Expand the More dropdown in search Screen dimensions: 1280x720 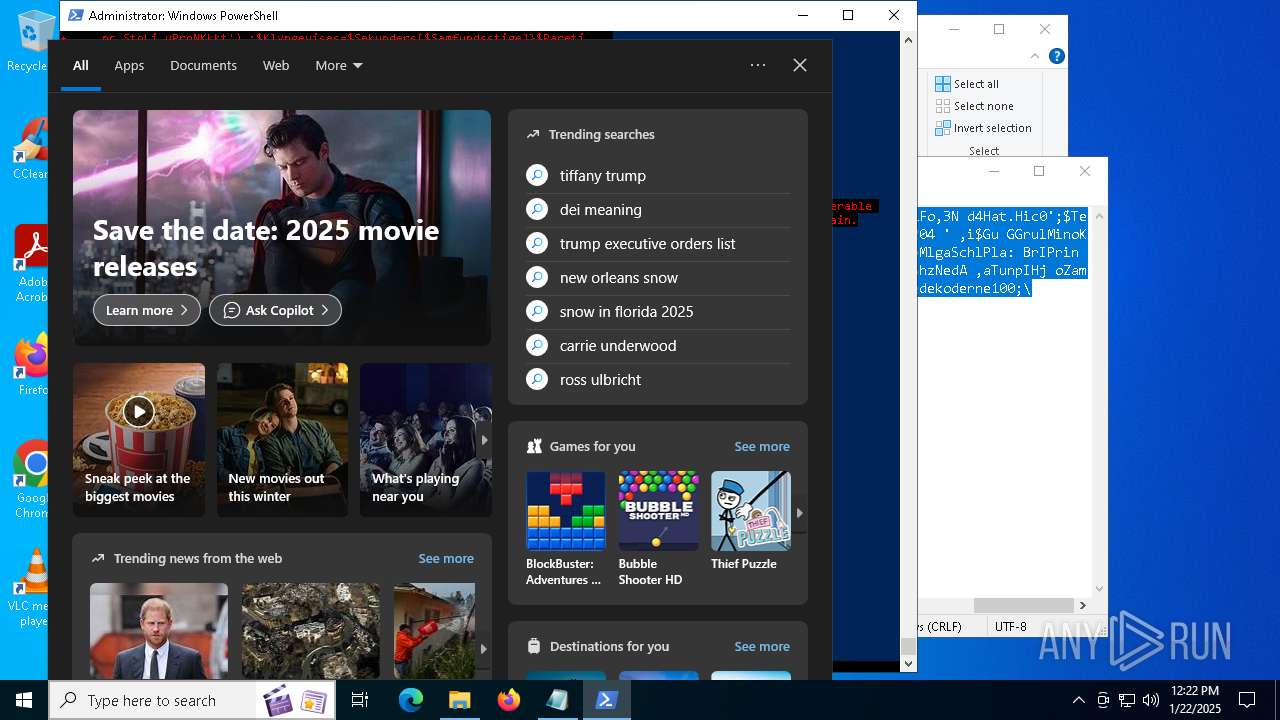[339, 65]
